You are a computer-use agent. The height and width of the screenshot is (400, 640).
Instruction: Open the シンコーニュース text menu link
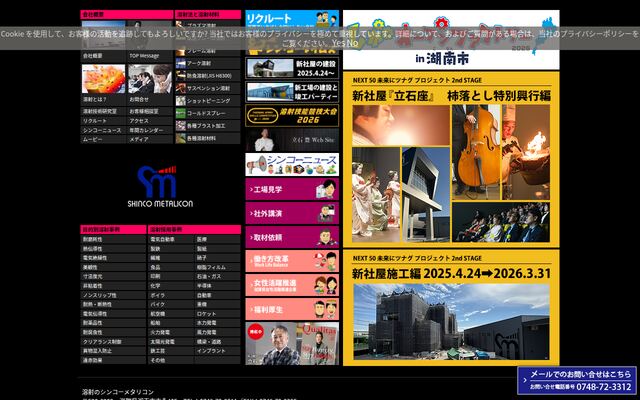pos(103,130)
